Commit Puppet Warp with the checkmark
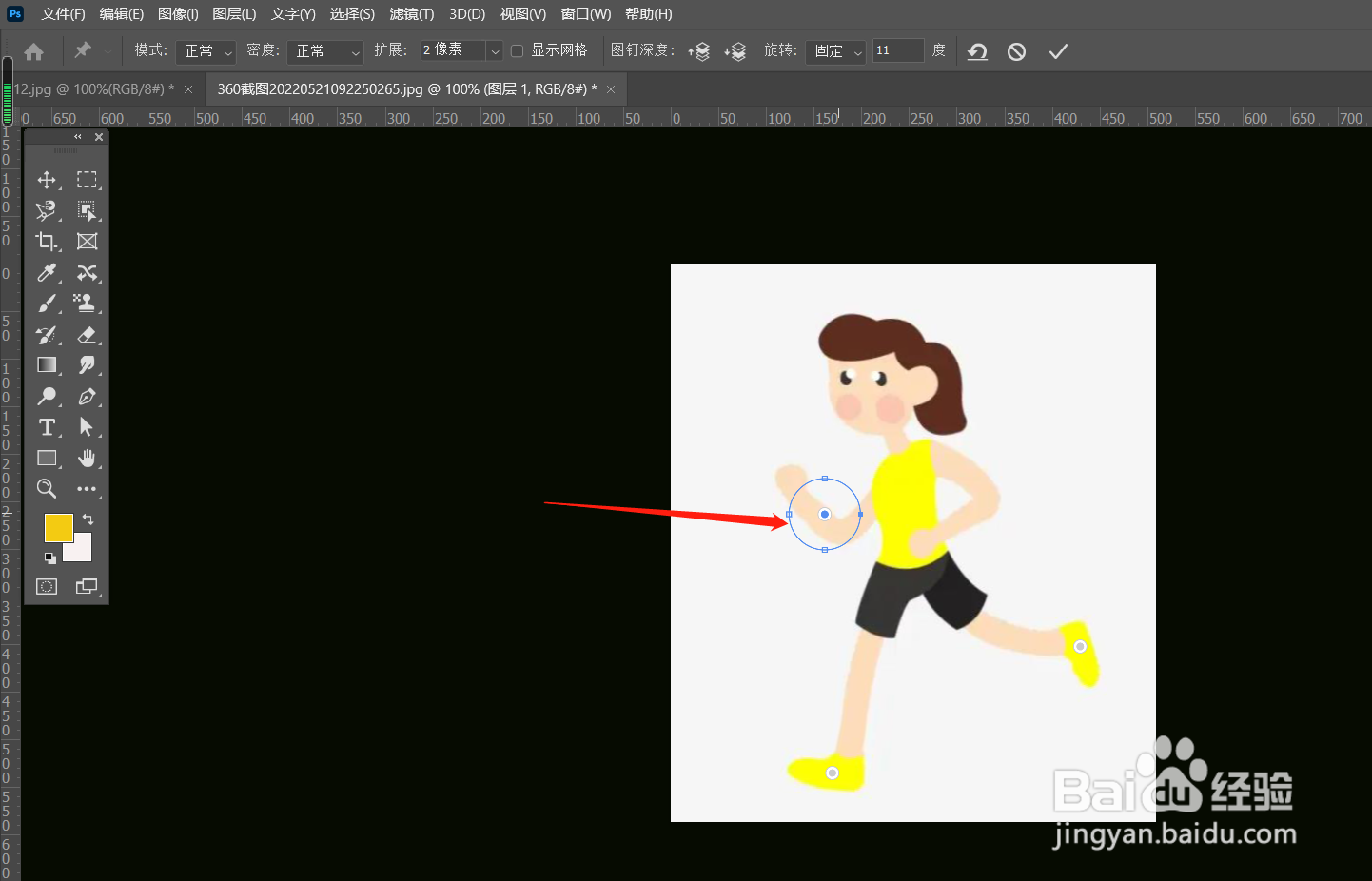 click(1058, 51)
